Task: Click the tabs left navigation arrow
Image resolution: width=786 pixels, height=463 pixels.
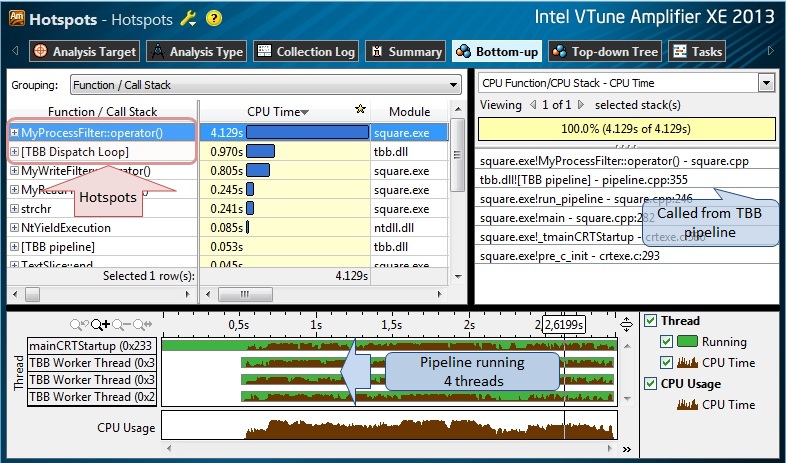Action: [15, 51]
